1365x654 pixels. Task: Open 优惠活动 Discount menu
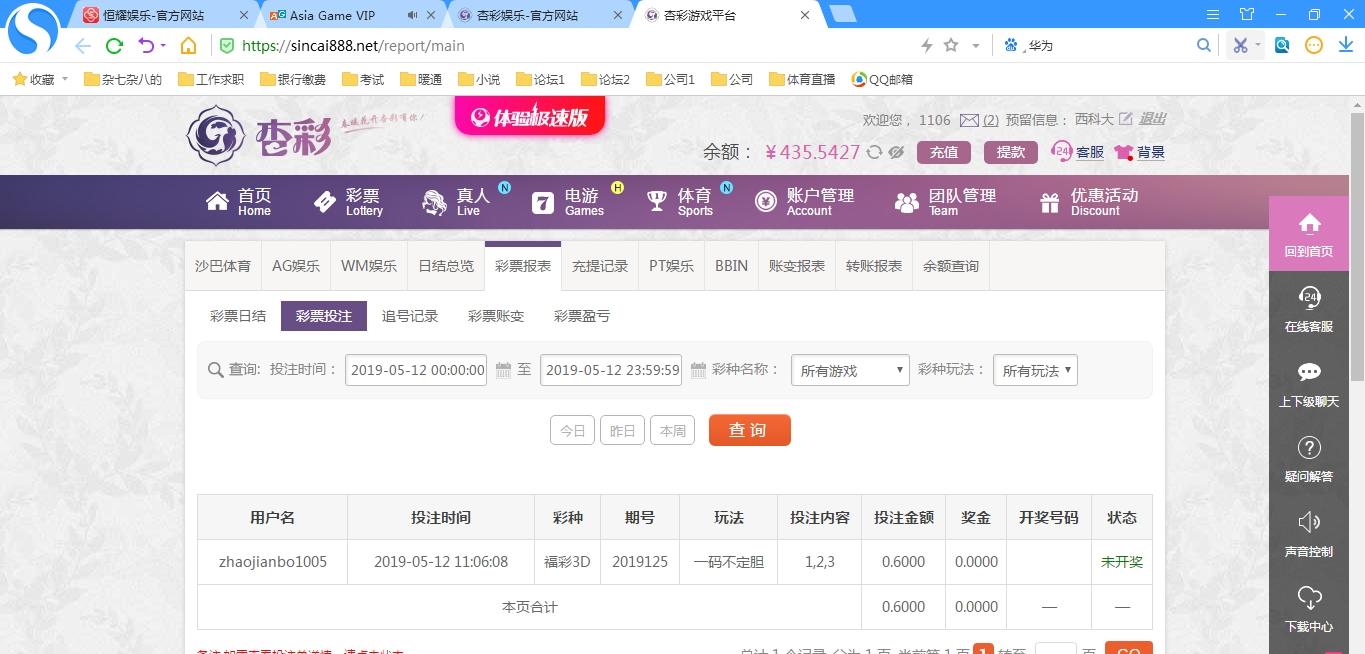pos(1089,202)
